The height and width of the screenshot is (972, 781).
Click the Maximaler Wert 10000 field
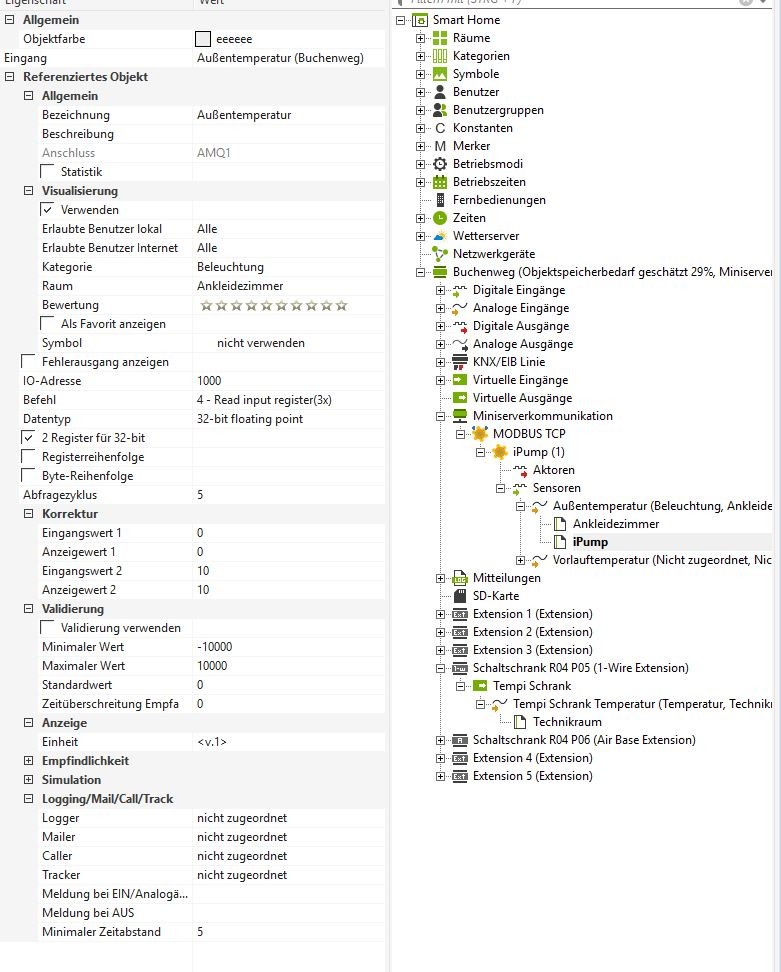(288, 666)
